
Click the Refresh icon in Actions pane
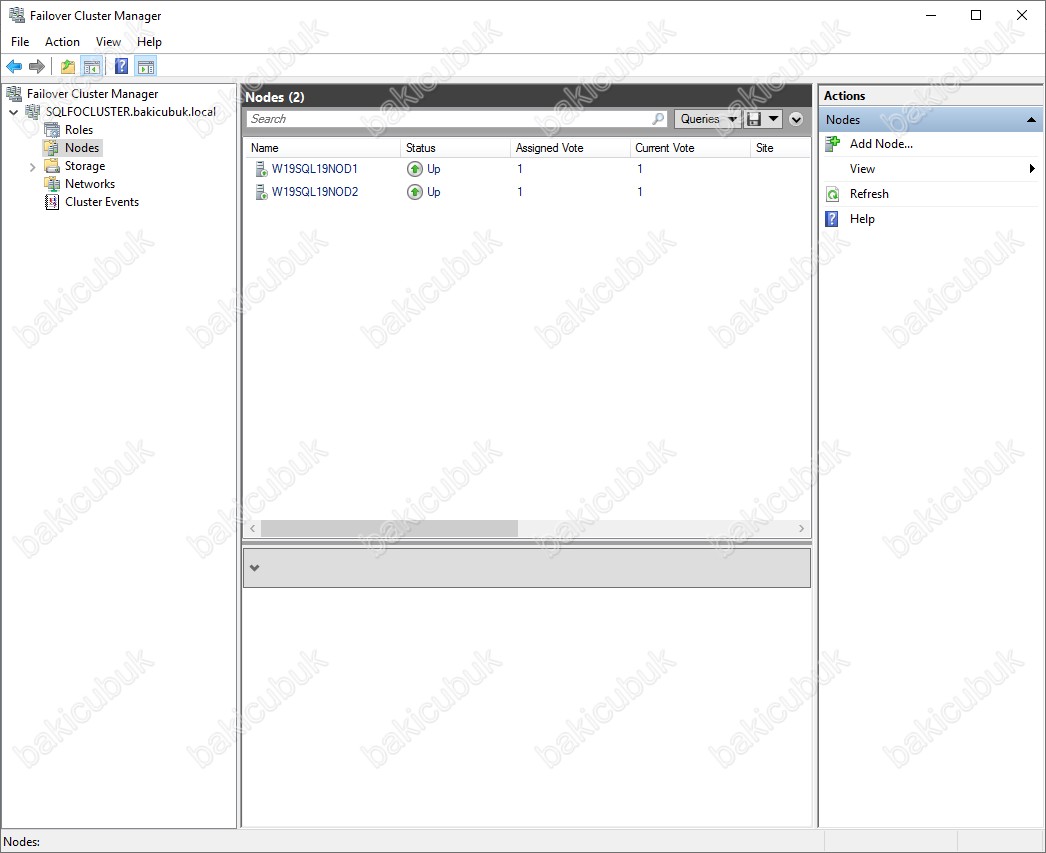pos(833,194)
